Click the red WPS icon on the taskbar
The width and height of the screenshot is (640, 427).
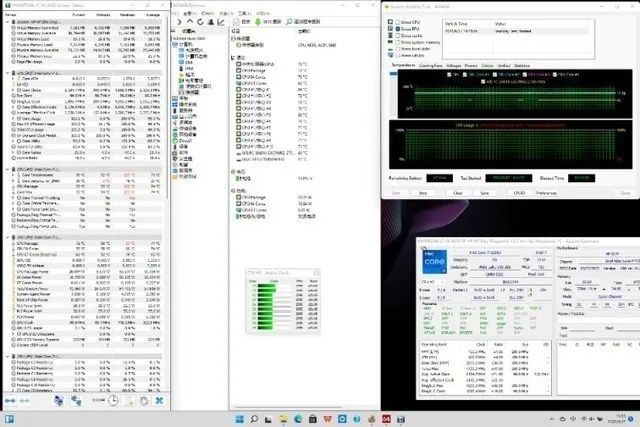tap(327, 419)
